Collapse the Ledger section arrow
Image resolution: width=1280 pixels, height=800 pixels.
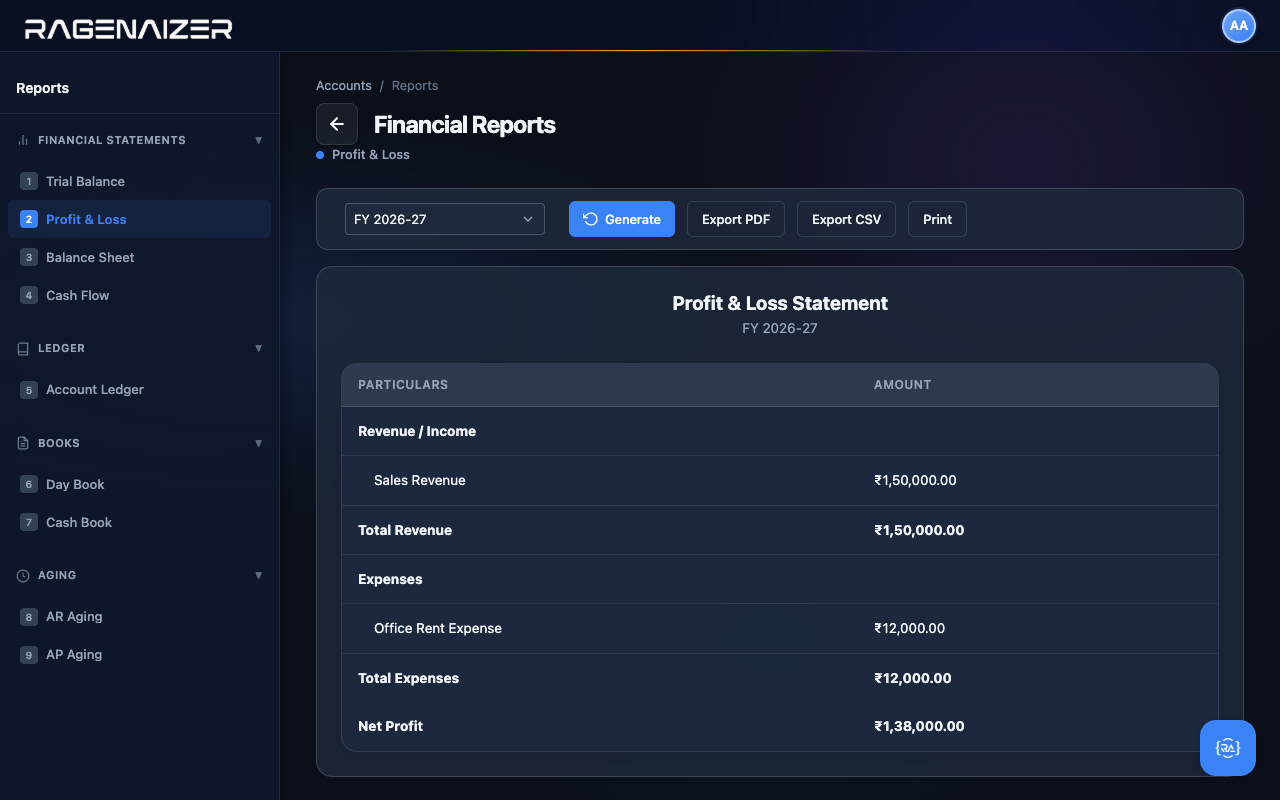[x=258, y=348]
